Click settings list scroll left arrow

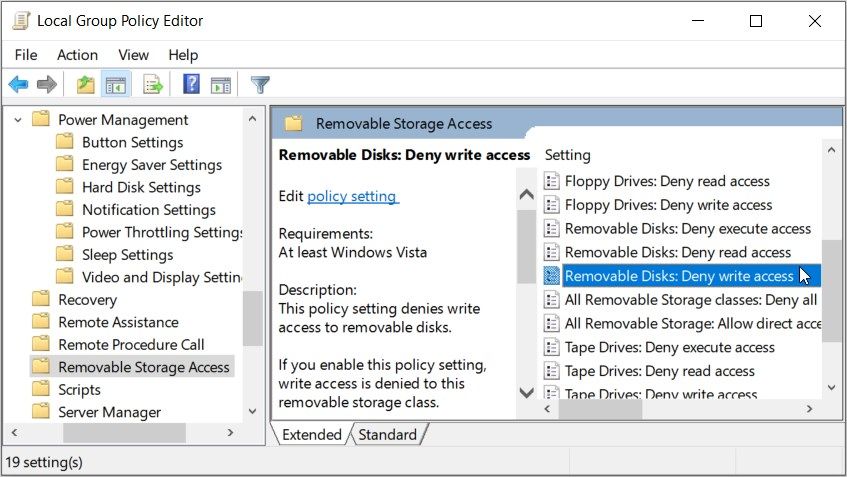547,409
